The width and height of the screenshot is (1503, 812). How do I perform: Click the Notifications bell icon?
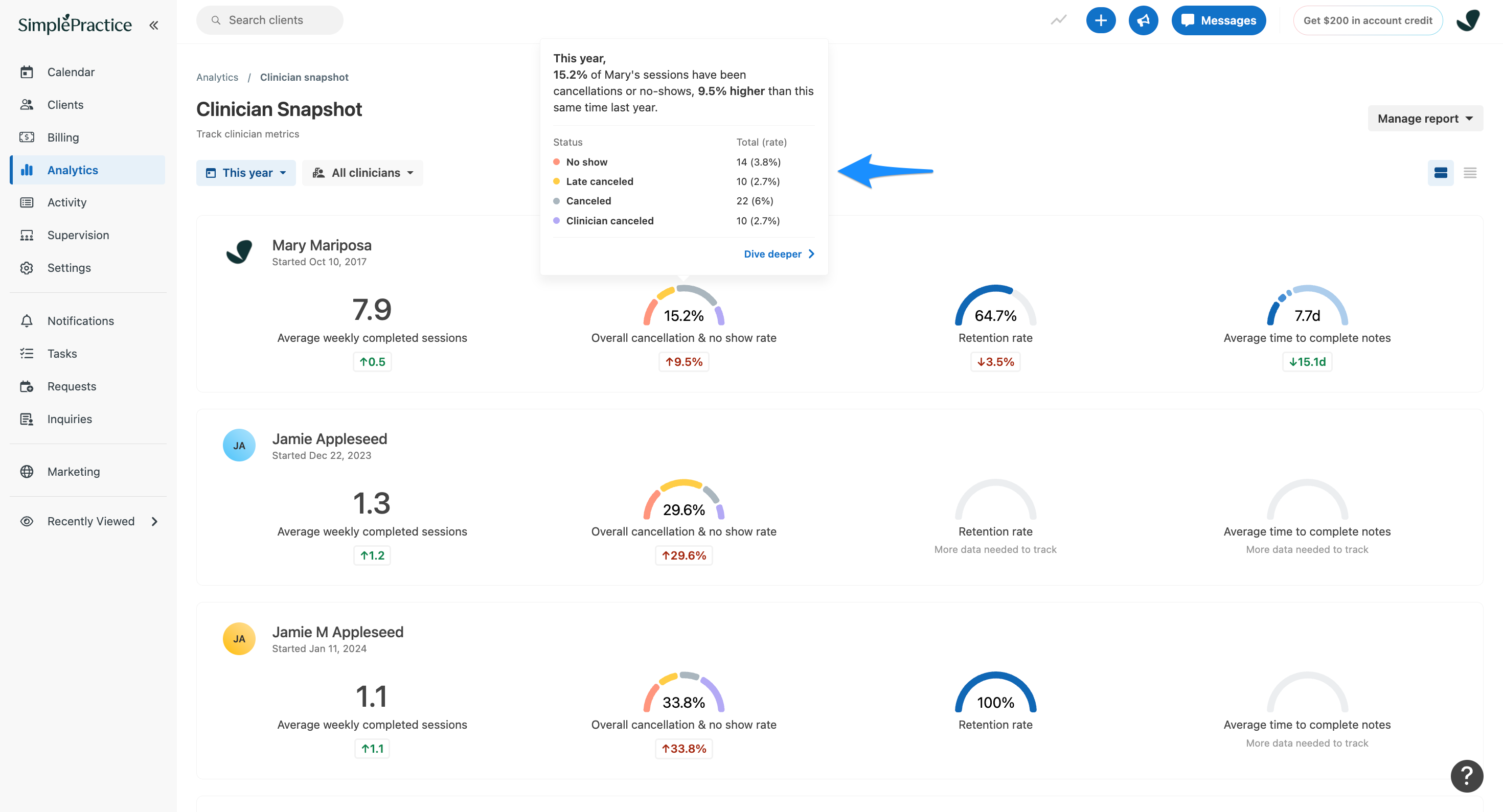27,321
